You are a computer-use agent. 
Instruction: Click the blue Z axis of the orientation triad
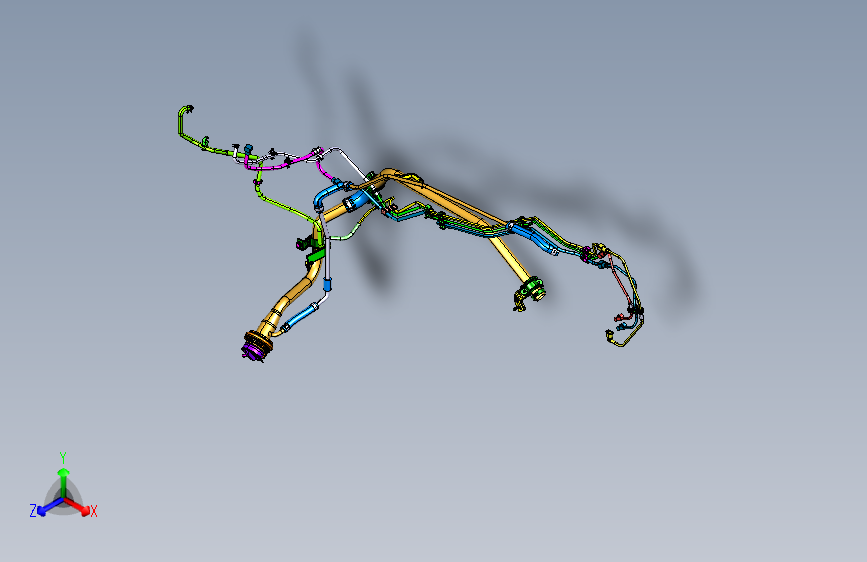point(50,507)
